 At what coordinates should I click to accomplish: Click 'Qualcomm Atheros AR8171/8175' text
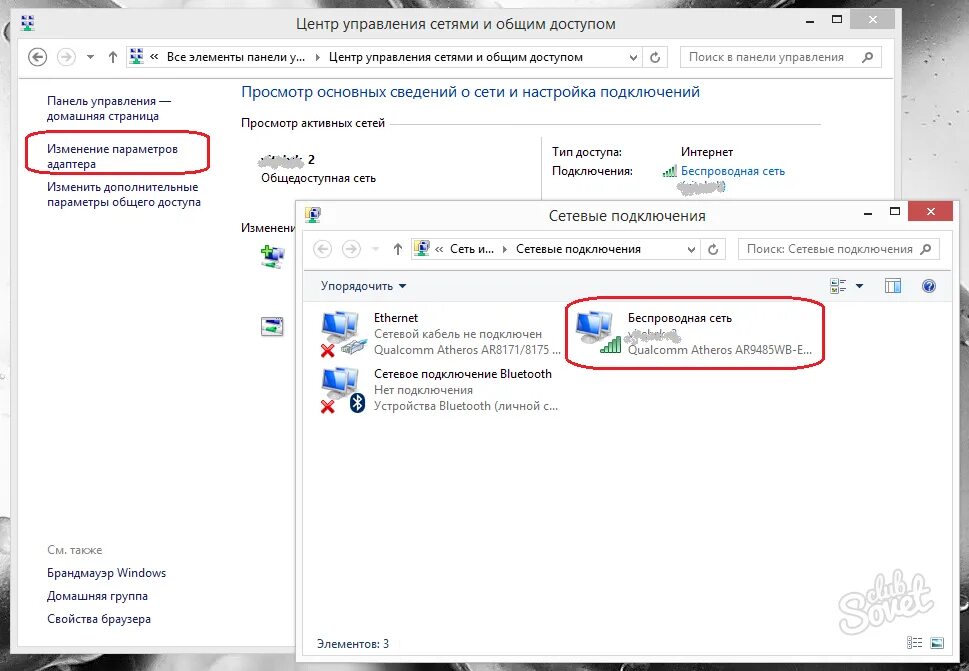coord(467,350)
